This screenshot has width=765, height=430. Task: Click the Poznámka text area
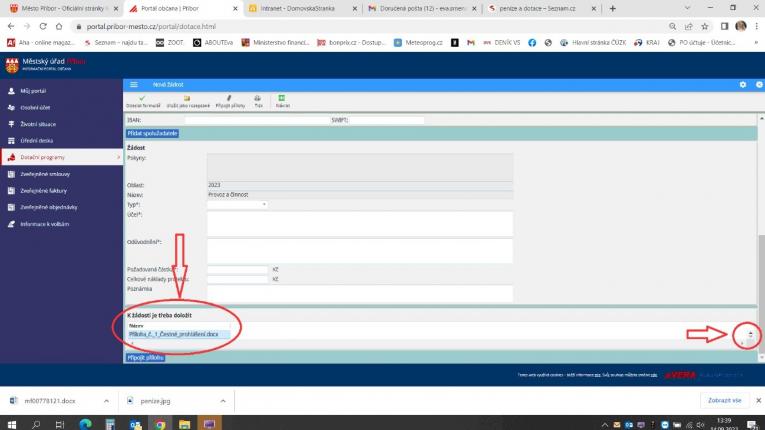point(360,293)
